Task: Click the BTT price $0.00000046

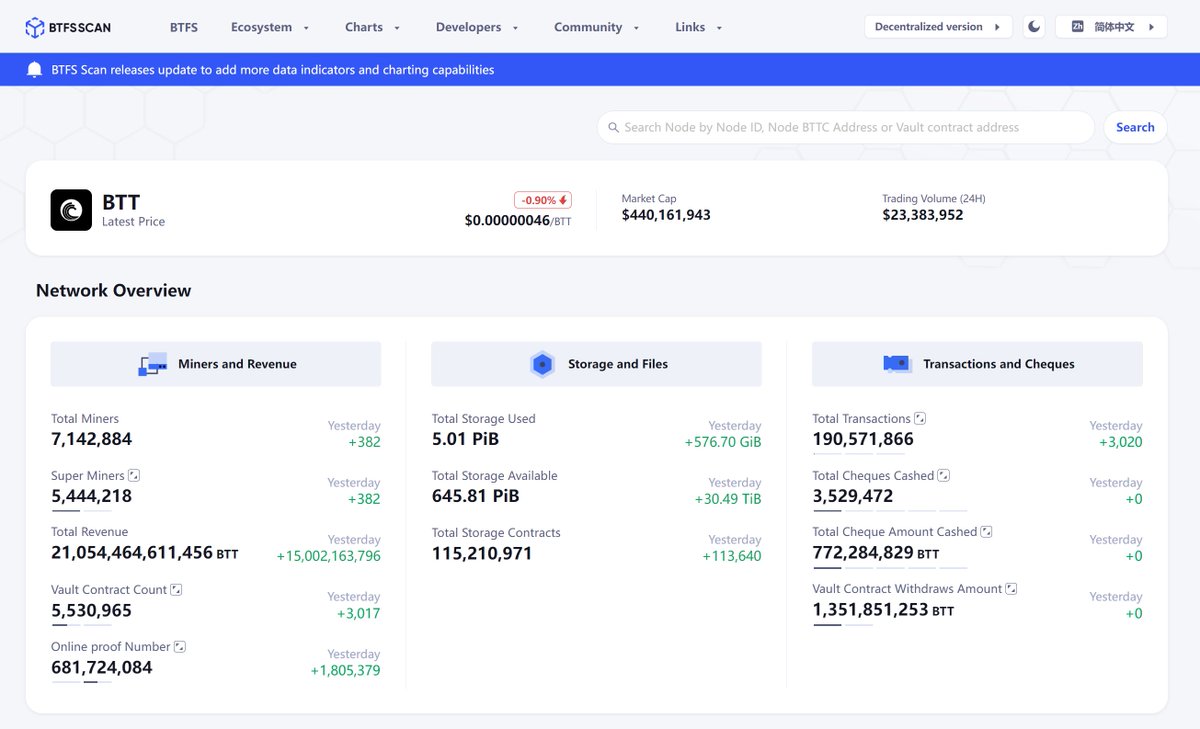Action: (x=507, y=220)
